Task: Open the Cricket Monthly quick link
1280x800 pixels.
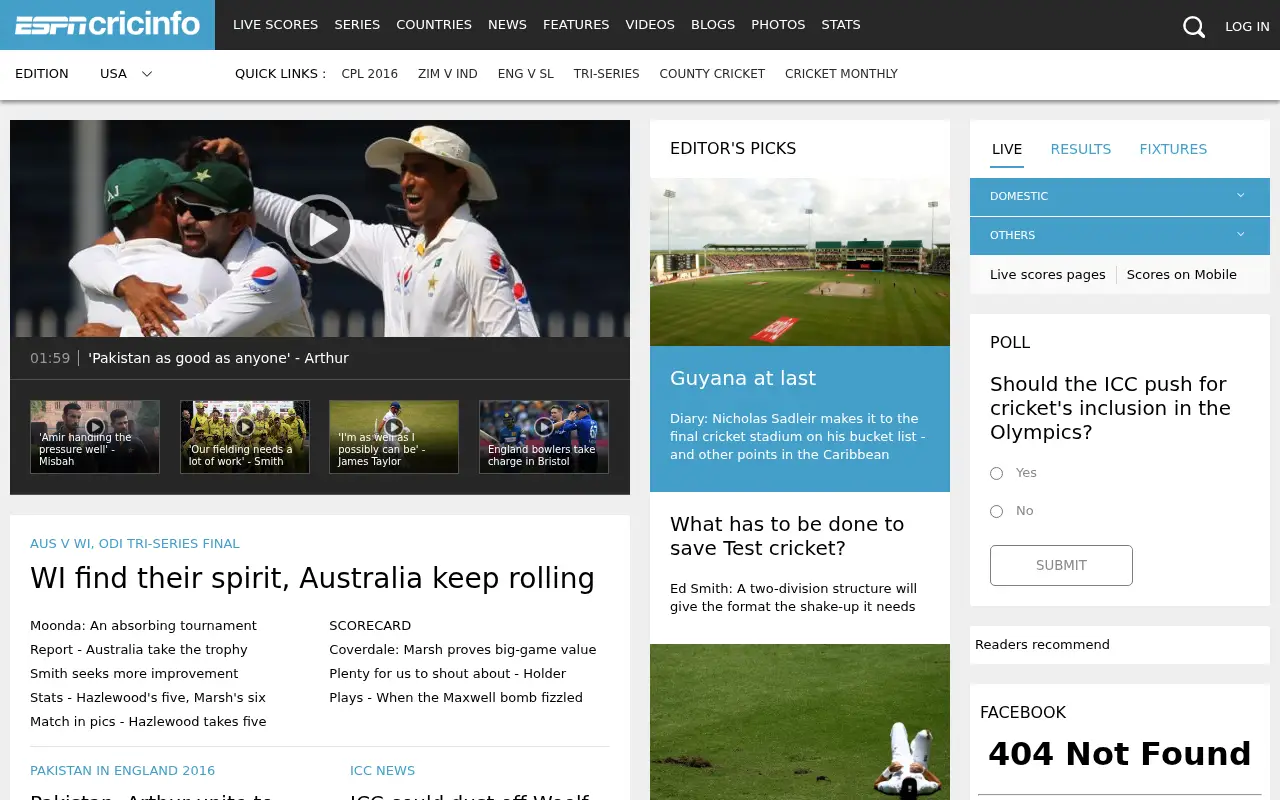Action: click(x=841, y=74)
